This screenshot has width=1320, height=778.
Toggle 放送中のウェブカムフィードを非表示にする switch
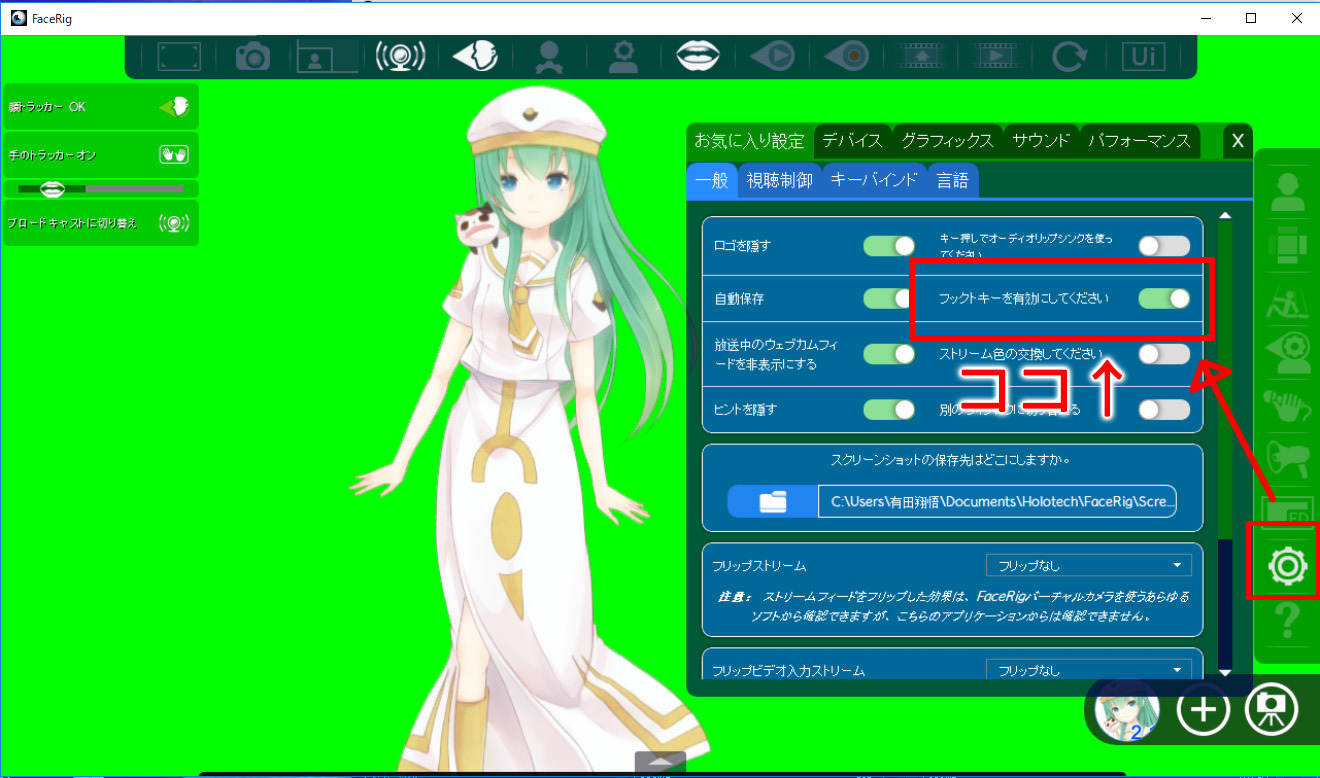(889, 354)
